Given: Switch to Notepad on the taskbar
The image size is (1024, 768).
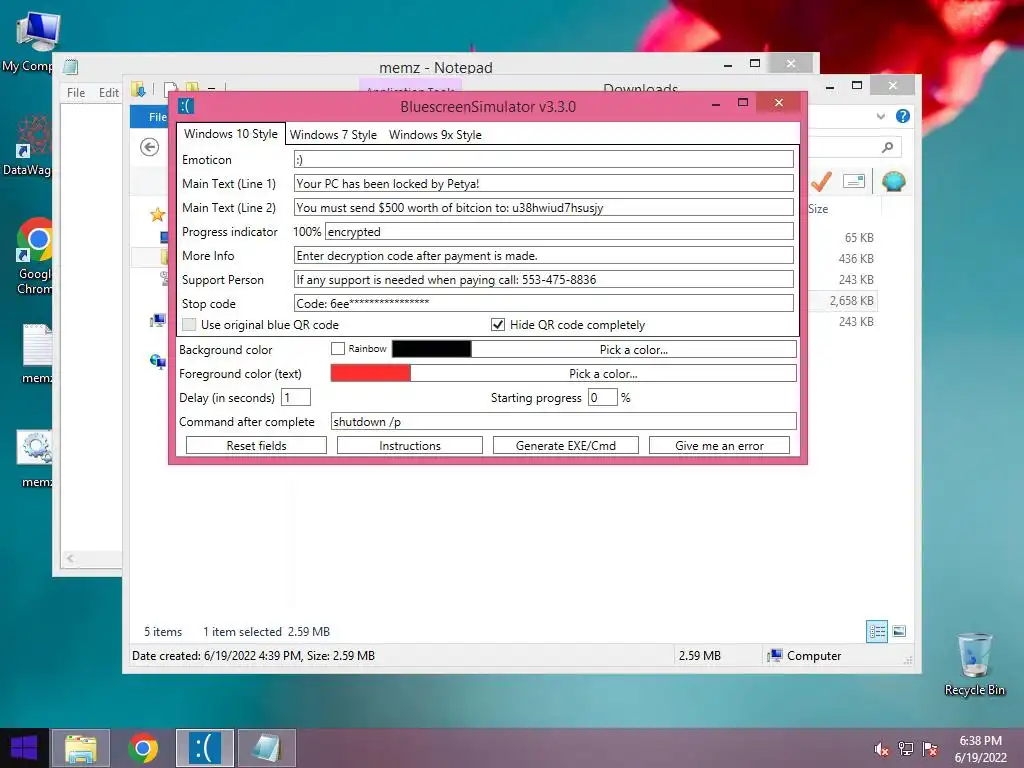Looking at the screenshot, I should [266, 748].
